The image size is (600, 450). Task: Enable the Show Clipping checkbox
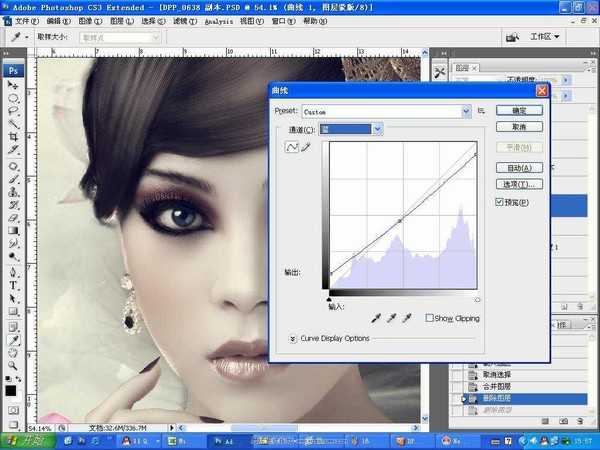point(429,318)
